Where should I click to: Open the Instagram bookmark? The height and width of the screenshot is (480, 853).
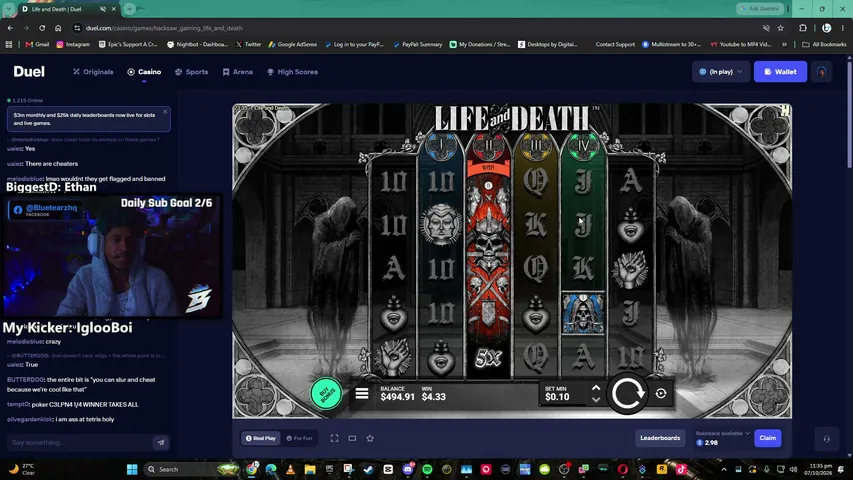pyautogui.click(x=73, y=45)
